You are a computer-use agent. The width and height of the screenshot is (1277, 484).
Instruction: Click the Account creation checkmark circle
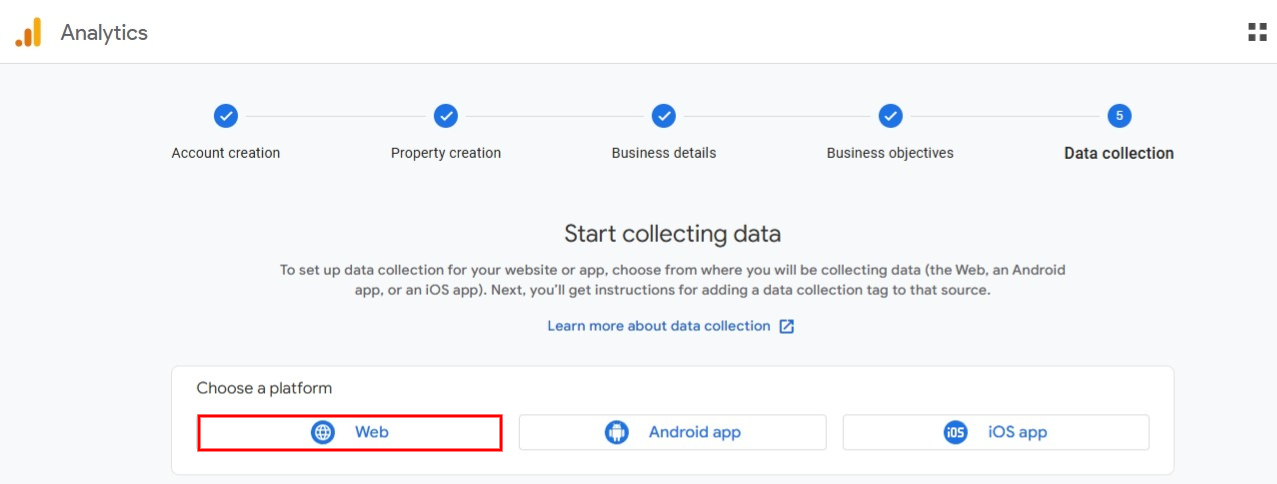226,116
